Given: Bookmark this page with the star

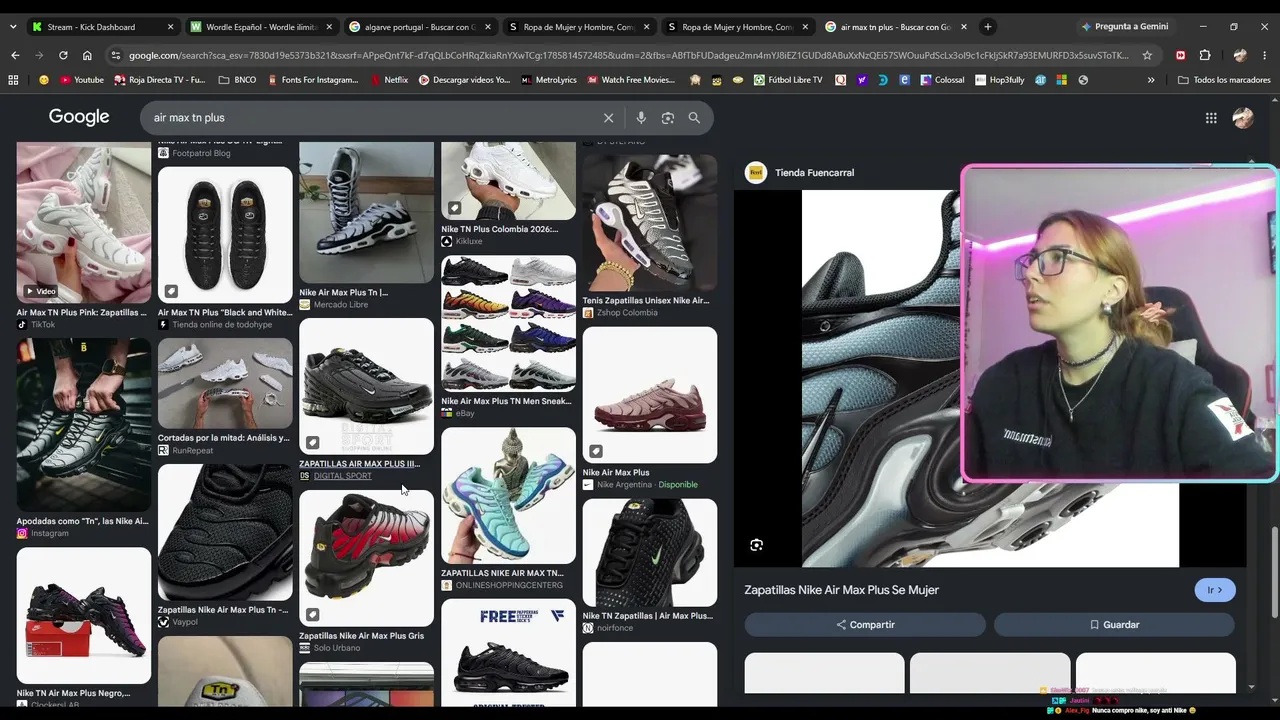Looking at the screenshot, I should (1147, 55).
